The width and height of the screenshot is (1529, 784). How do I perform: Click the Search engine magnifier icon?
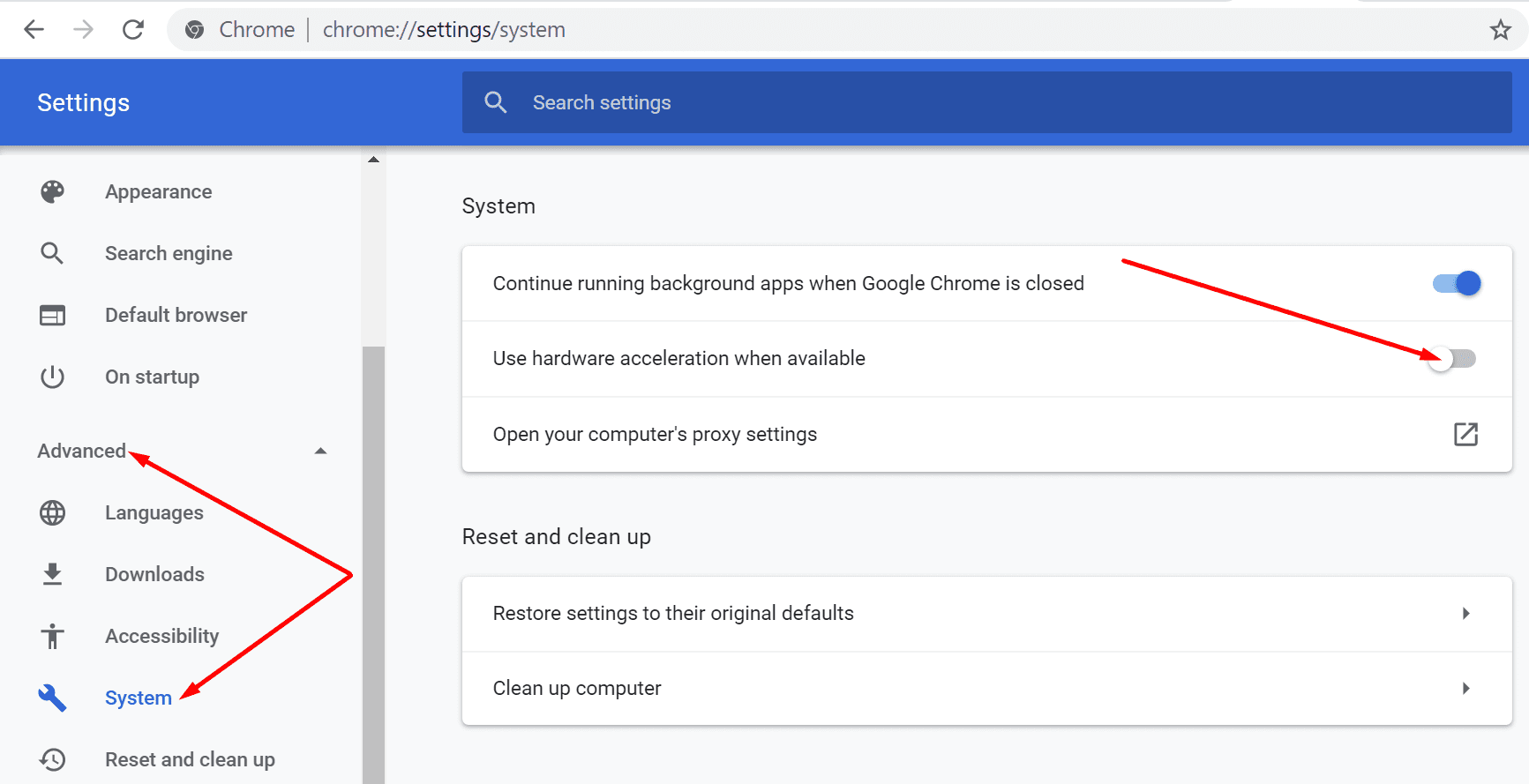click(52, 253)
